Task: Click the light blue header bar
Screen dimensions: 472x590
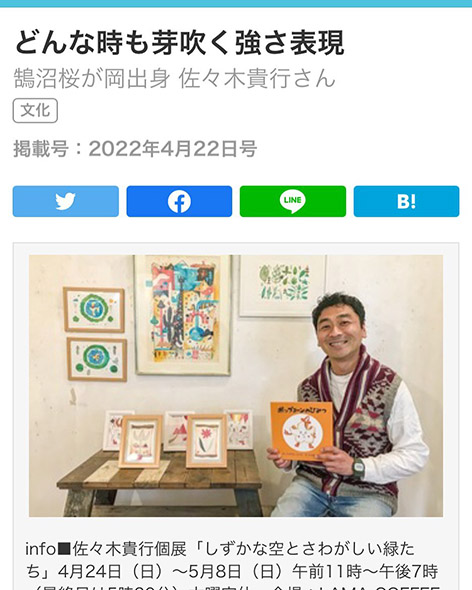Action: click(236, 3)
